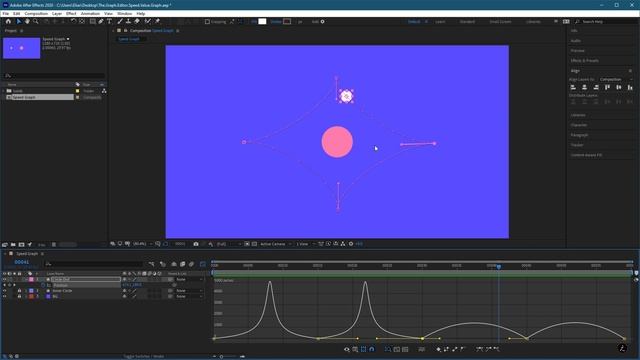Screen dimensions: 640x360
Task: Select the Type text tool
Action: 109,21
